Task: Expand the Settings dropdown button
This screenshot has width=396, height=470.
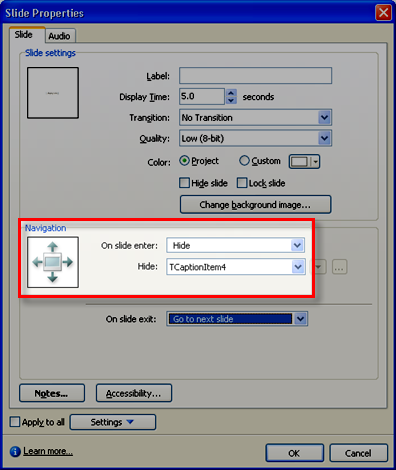Action: [x=113, y=422]
